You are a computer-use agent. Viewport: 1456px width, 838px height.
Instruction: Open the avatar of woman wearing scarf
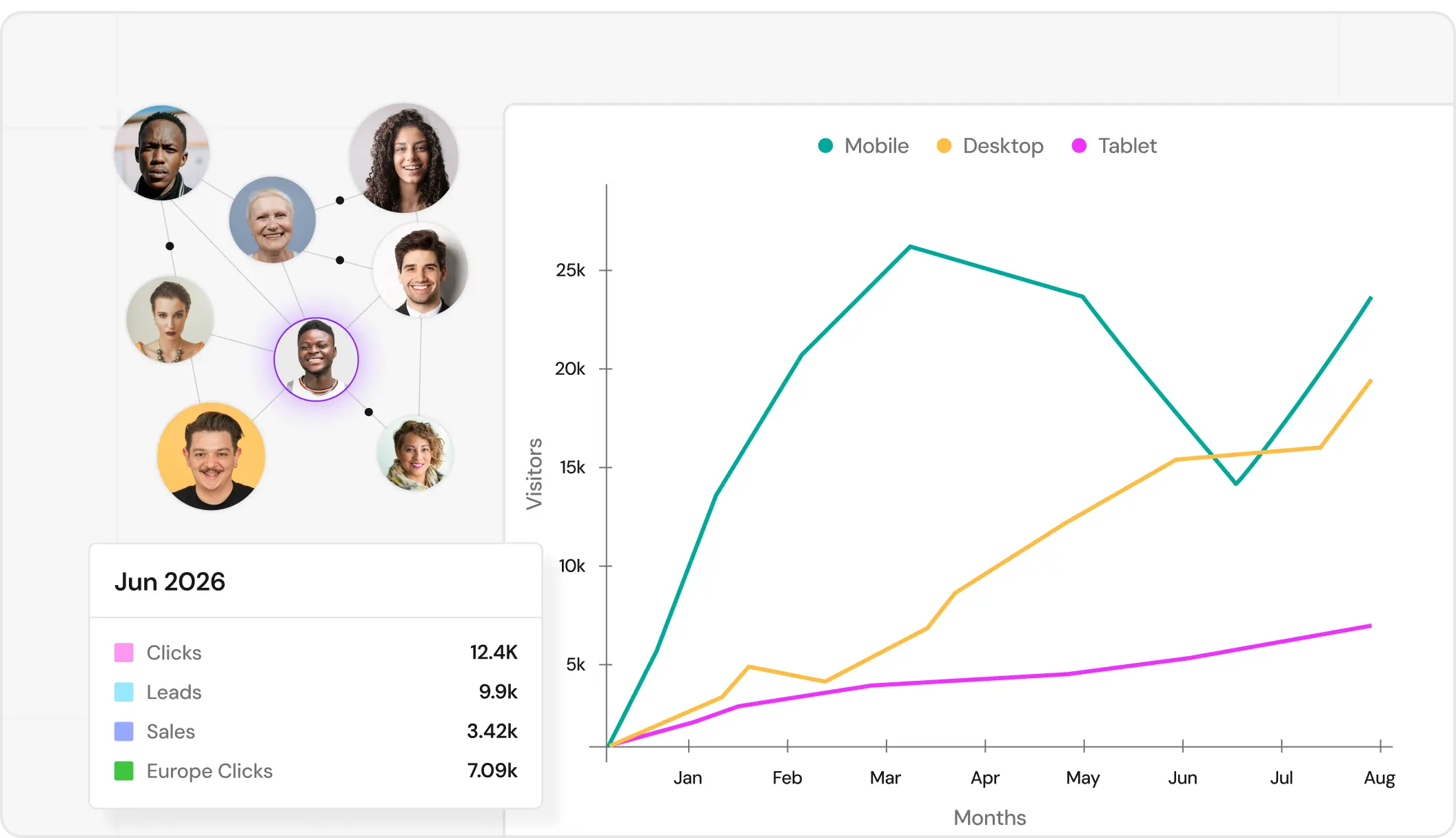click(x=414, y=453)
